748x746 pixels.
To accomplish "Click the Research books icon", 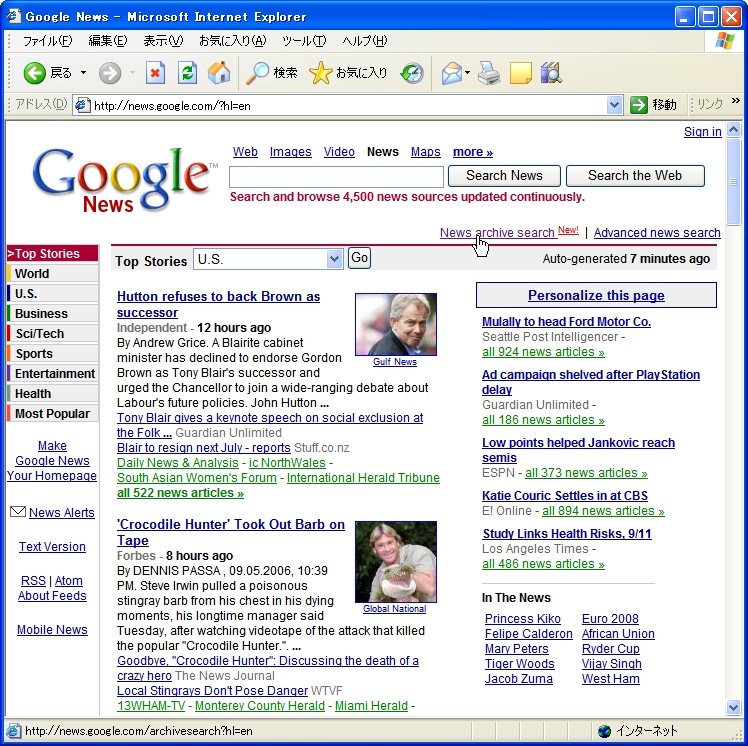I will 551,73.
